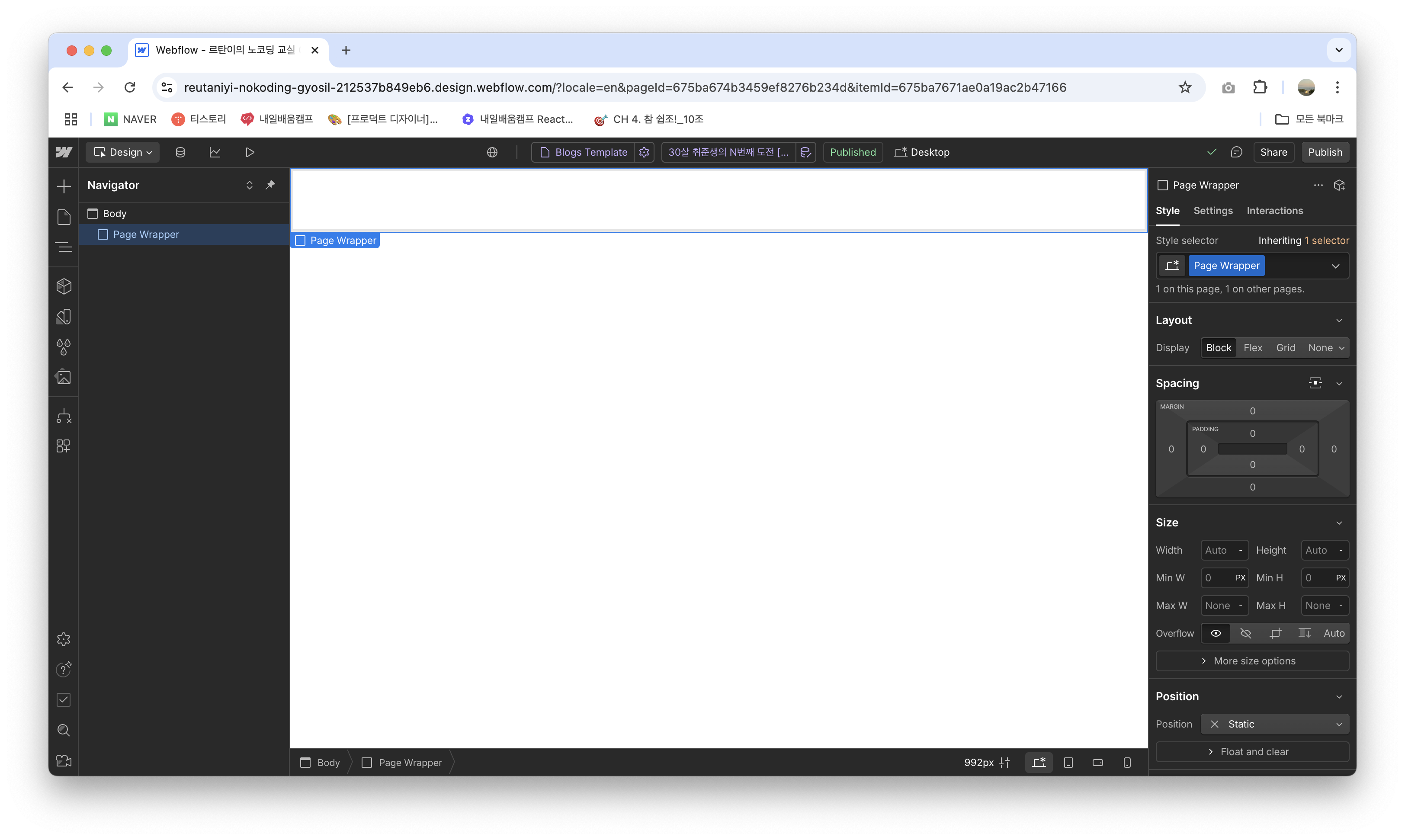Select Grid display option

pos(1286,347)
